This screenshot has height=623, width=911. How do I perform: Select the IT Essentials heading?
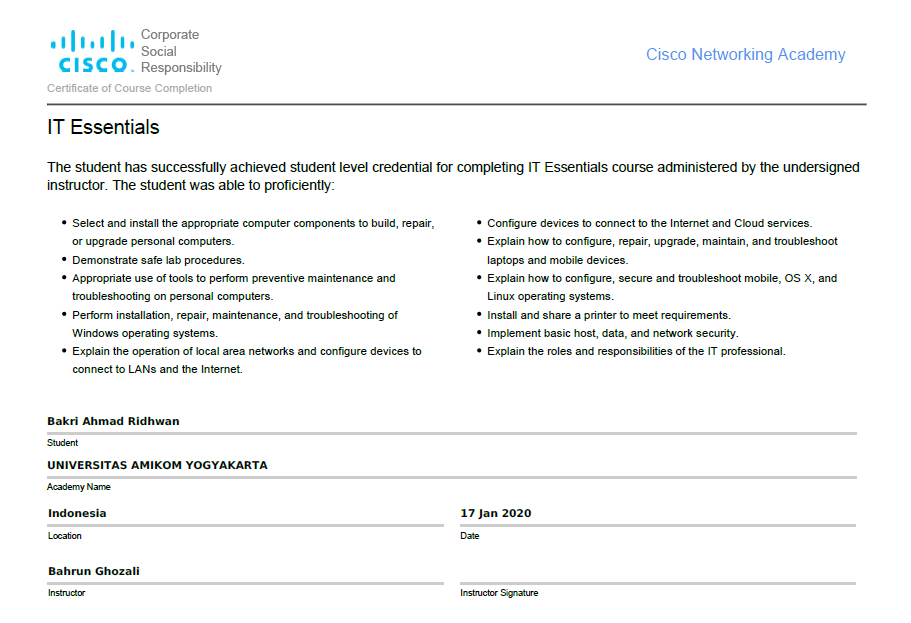pos(103,128)
